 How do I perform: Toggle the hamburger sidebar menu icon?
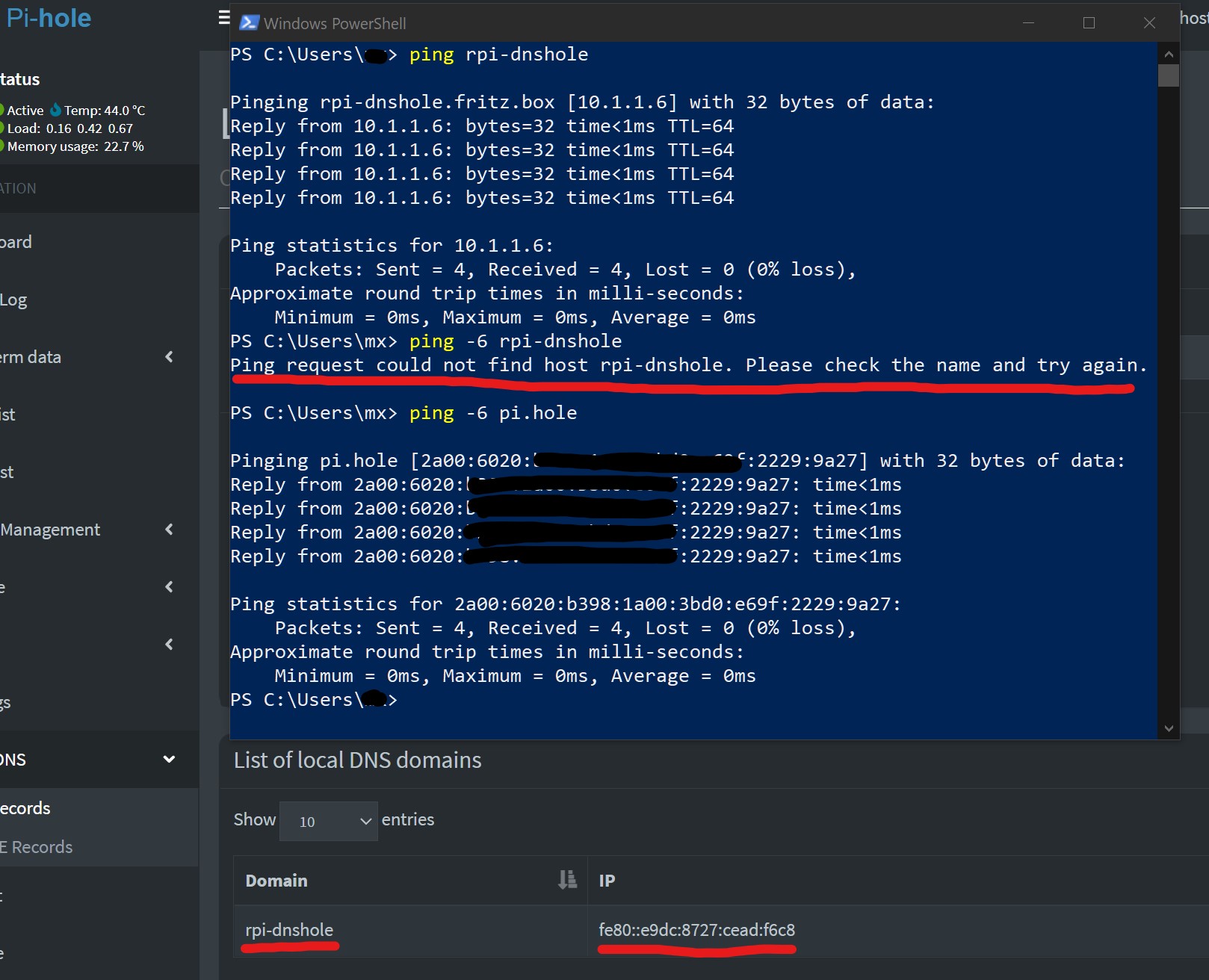223,17
